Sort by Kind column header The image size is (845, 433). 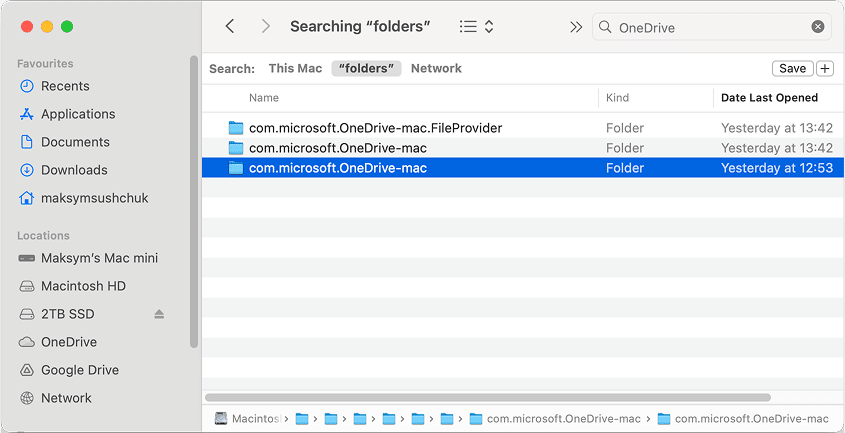[617, 98]
